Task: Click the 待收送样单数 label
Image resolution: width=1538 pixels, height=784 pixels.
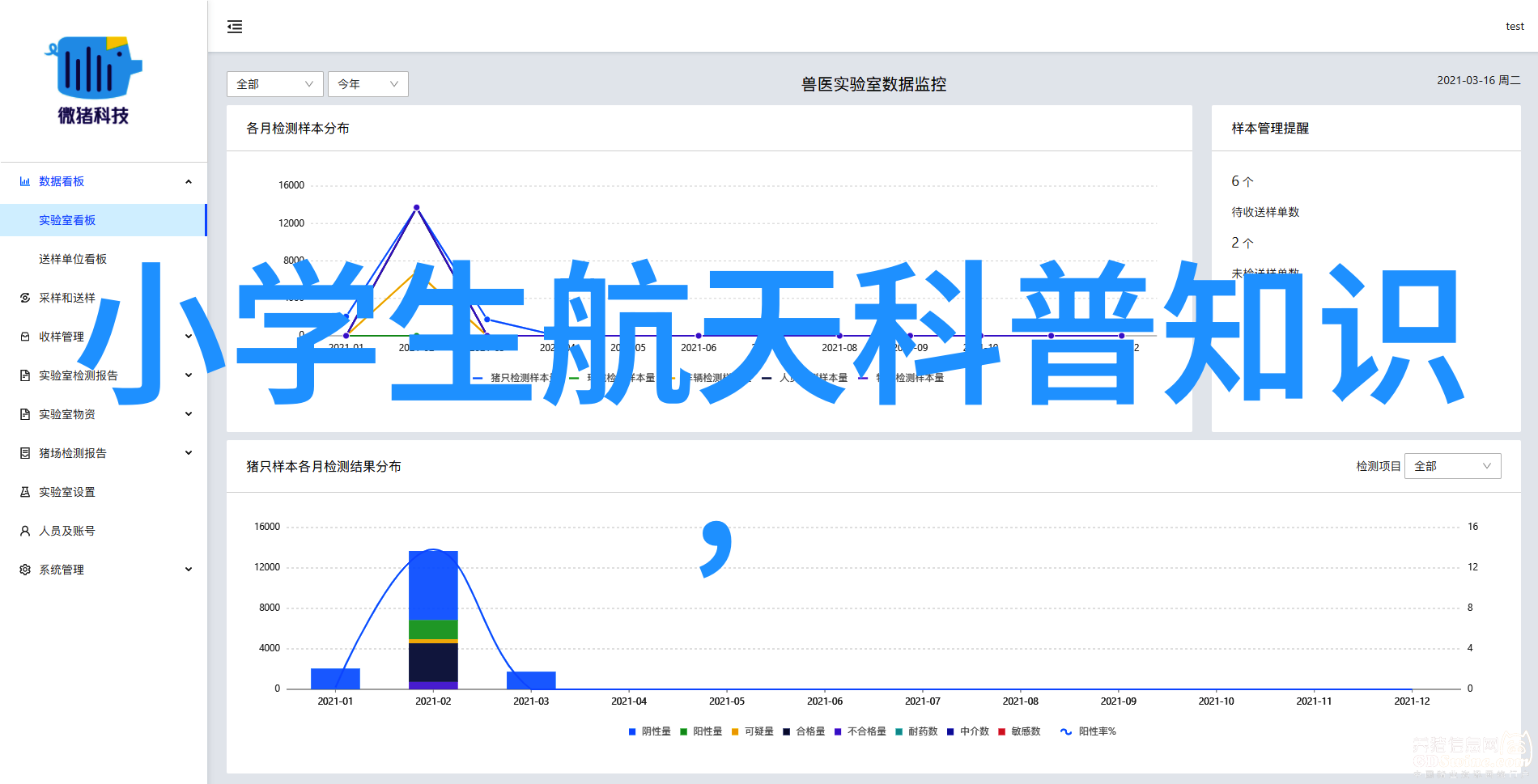Action: point(1265,212)
